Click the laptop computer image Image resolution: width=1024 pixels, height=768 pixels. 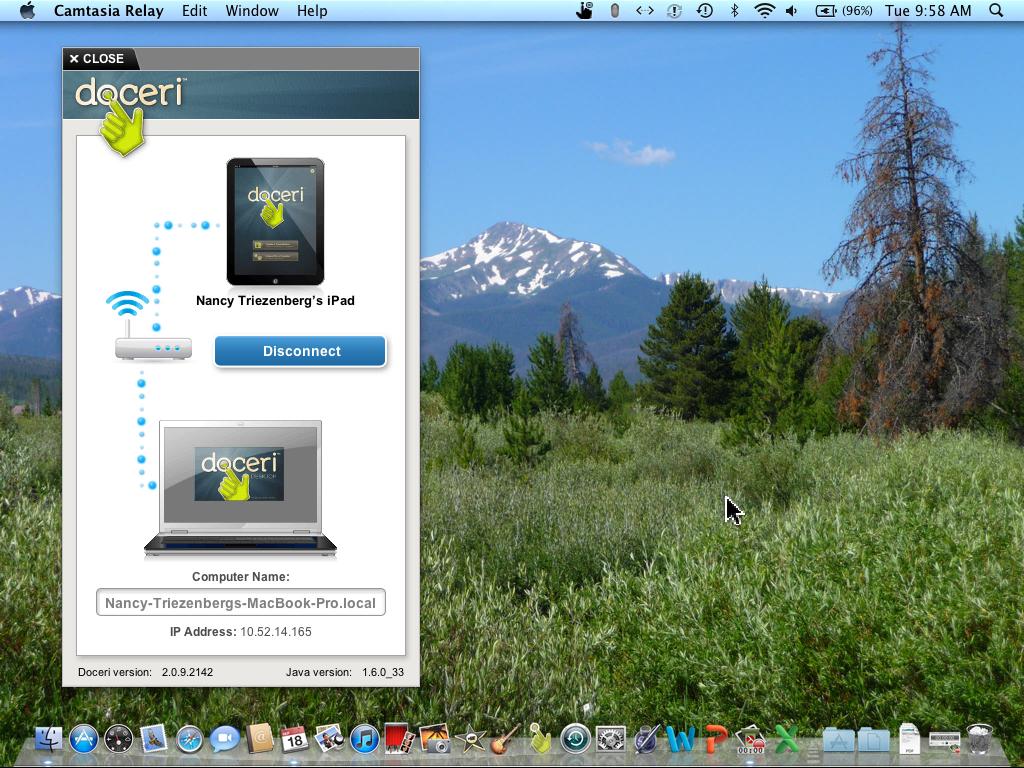[x=240, y=489]
